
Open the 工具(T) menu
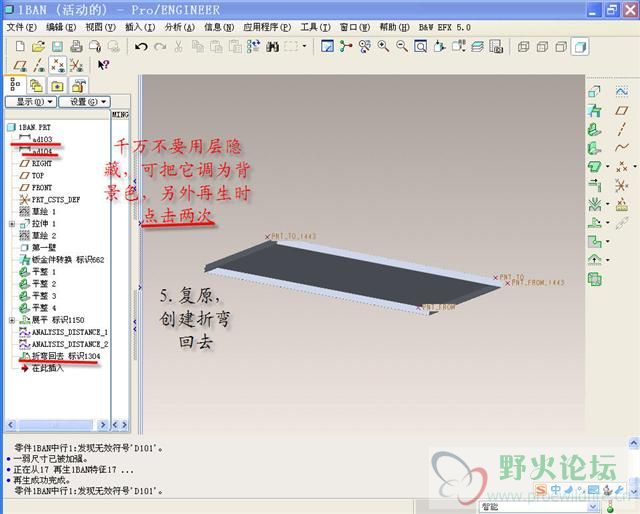(316, 27)
